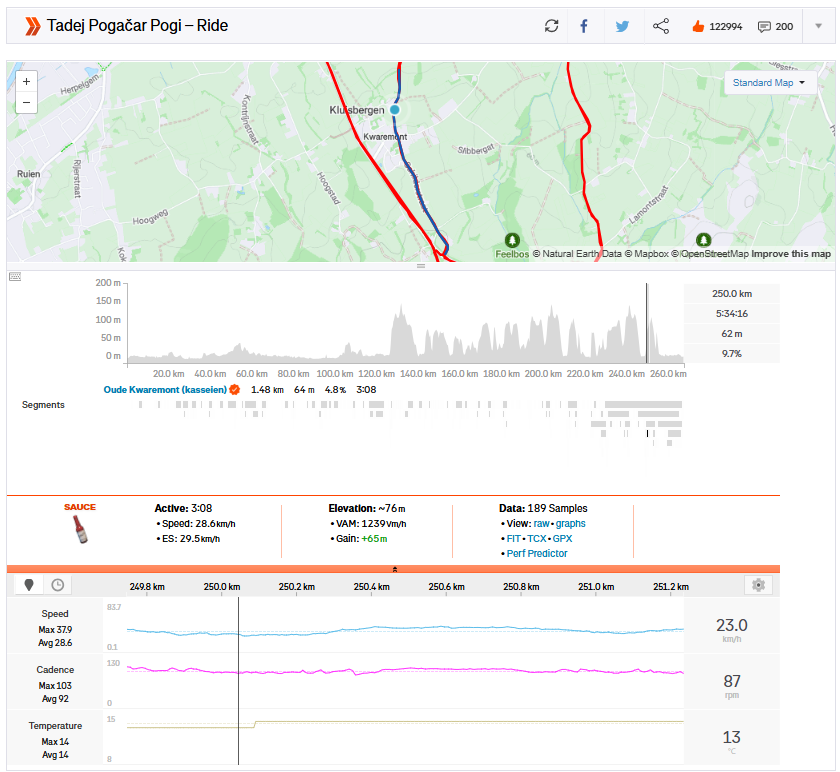
Task: Share the ride on Facebook
Action: (x=584, y=26)
